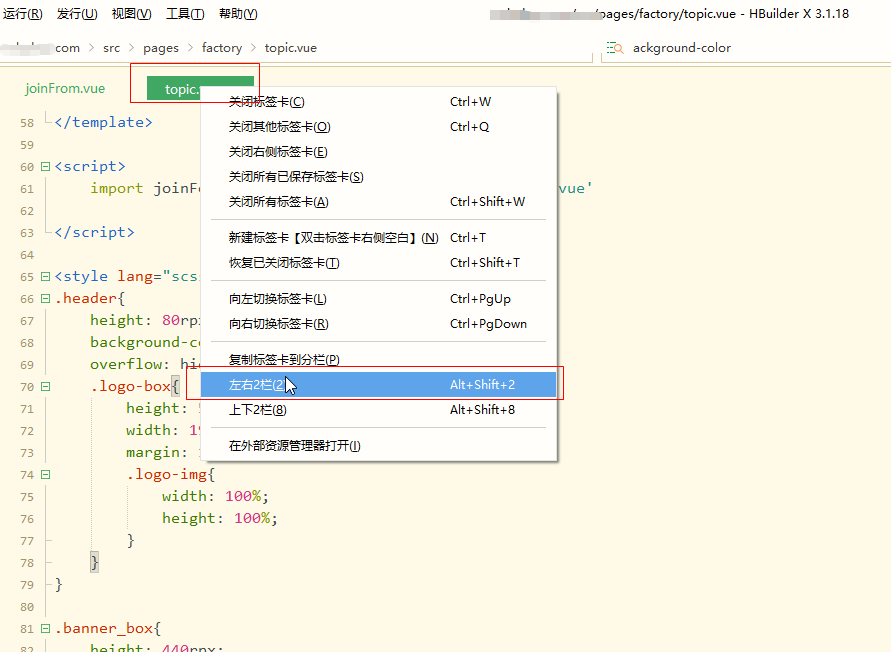
Task: Collapse the .header rule at line 66
Action: pyautogui.click(x=45, y=298)
